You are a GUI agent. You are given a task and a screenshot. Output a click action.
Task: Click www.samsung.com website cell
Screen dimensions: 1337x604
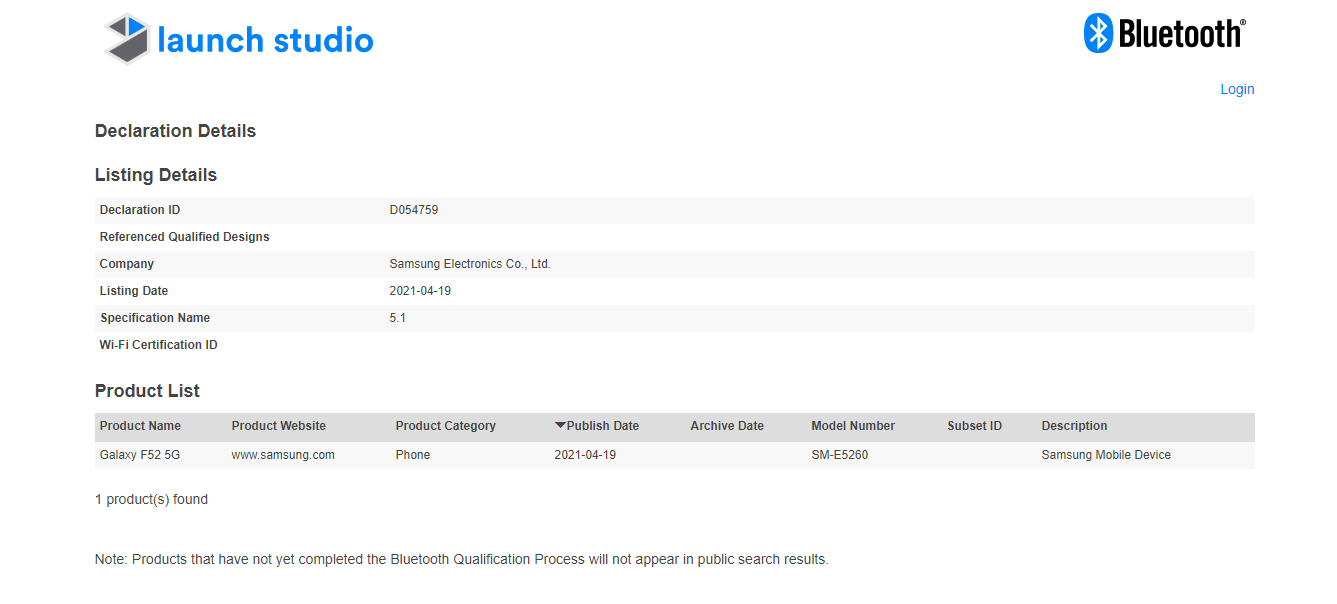[283, 455]
